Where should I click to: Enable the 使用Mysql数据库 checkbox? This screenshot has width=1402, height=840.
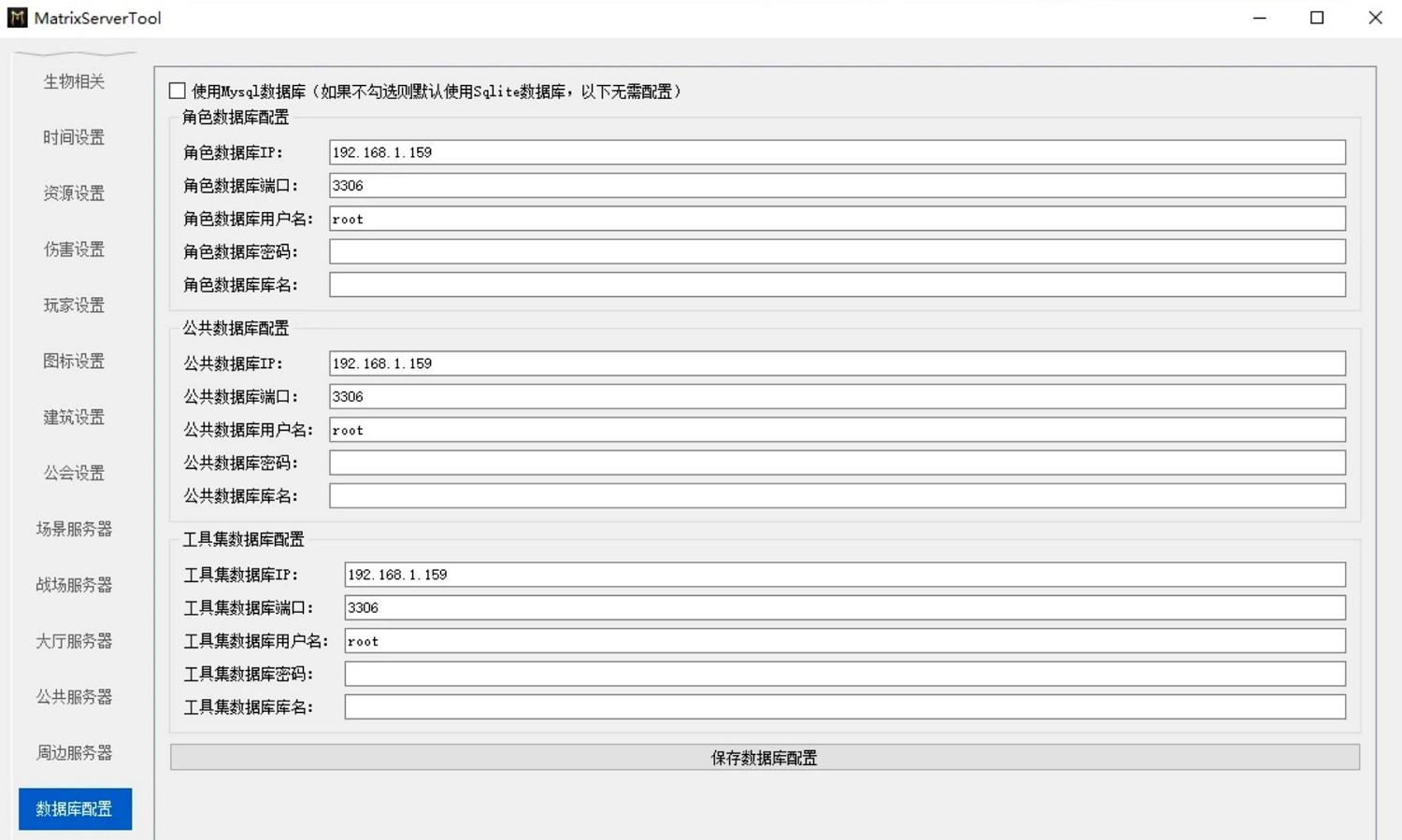pos(178,91)
